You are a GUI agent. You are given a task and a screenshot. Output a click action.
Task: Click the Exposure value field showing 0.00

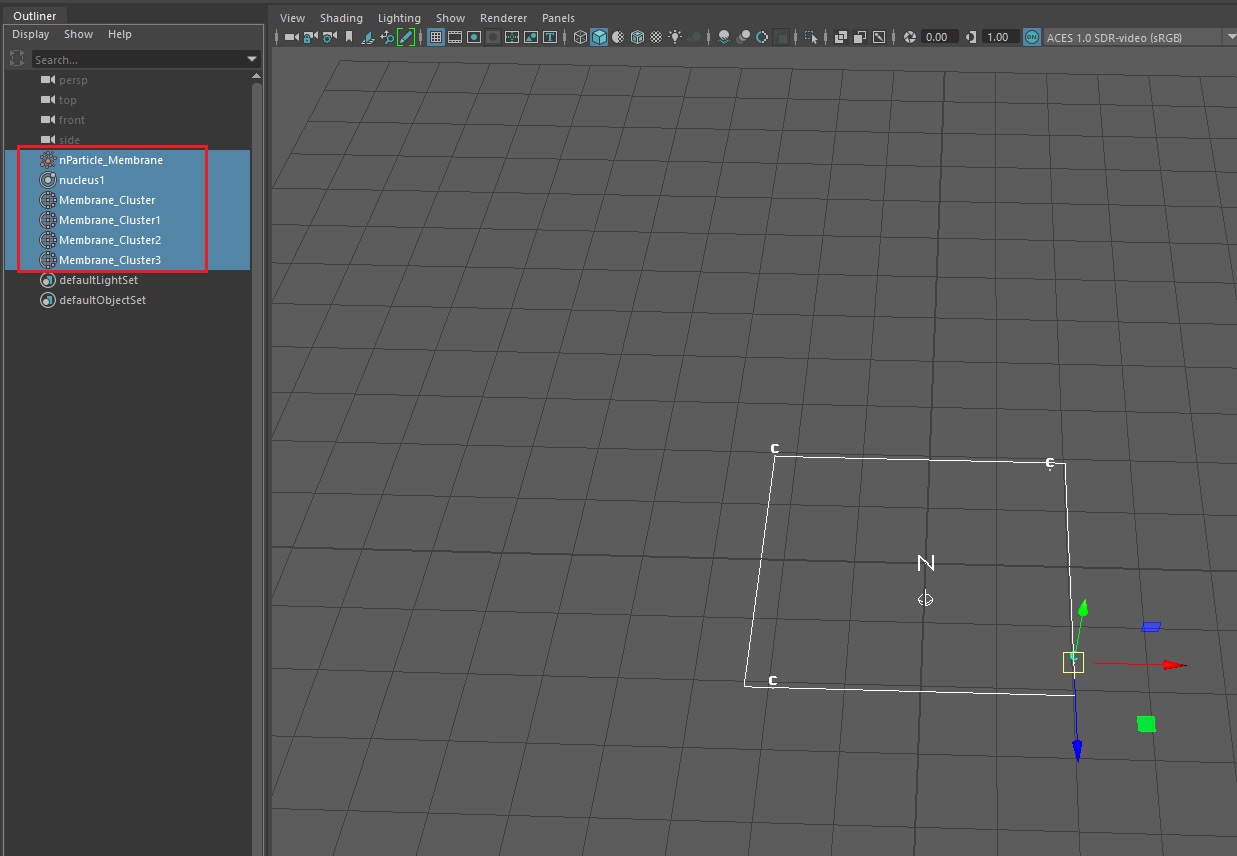940,37
